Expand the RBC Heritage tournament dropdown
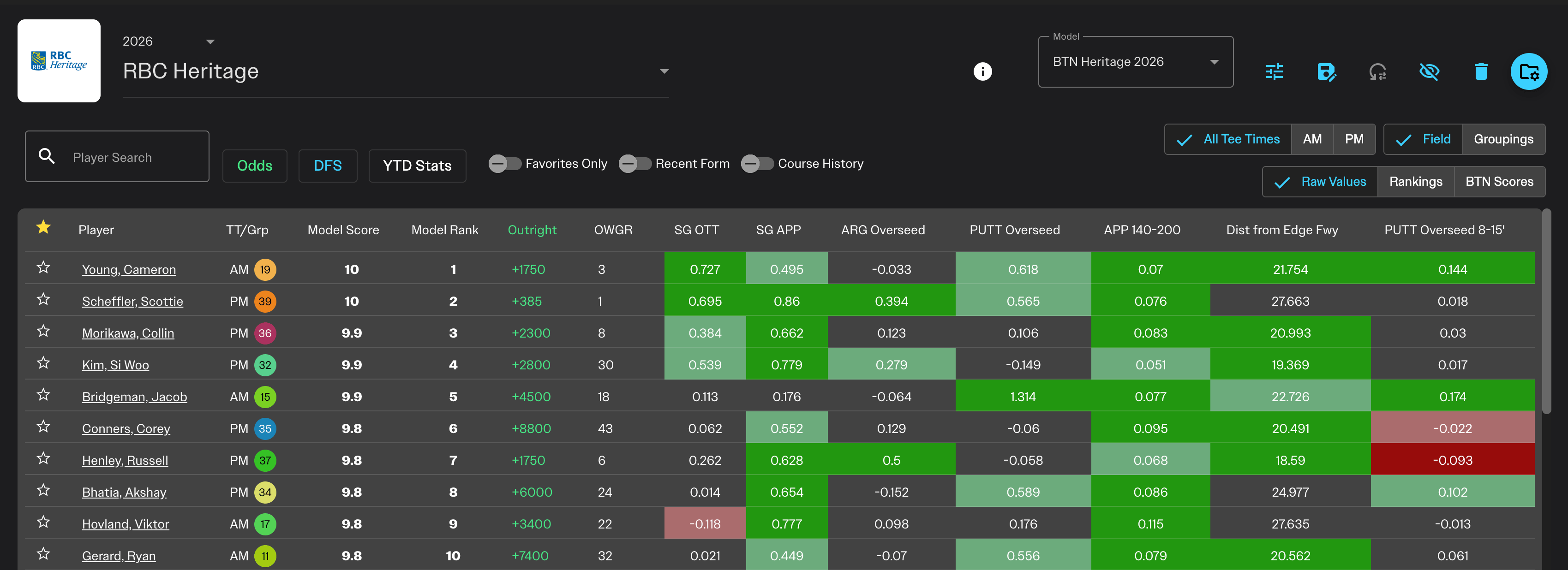This screenshot has width=1568, height=570. pyautogui.click(x=664, y=71)
